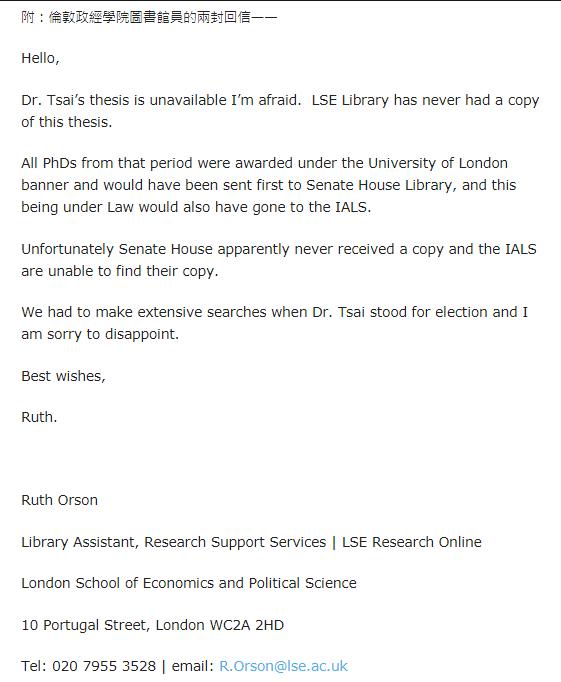The width and height of the screenshot is (561, 682).
Task: Click "are unable to find their copy." line
Action: [x=120, y=271]
